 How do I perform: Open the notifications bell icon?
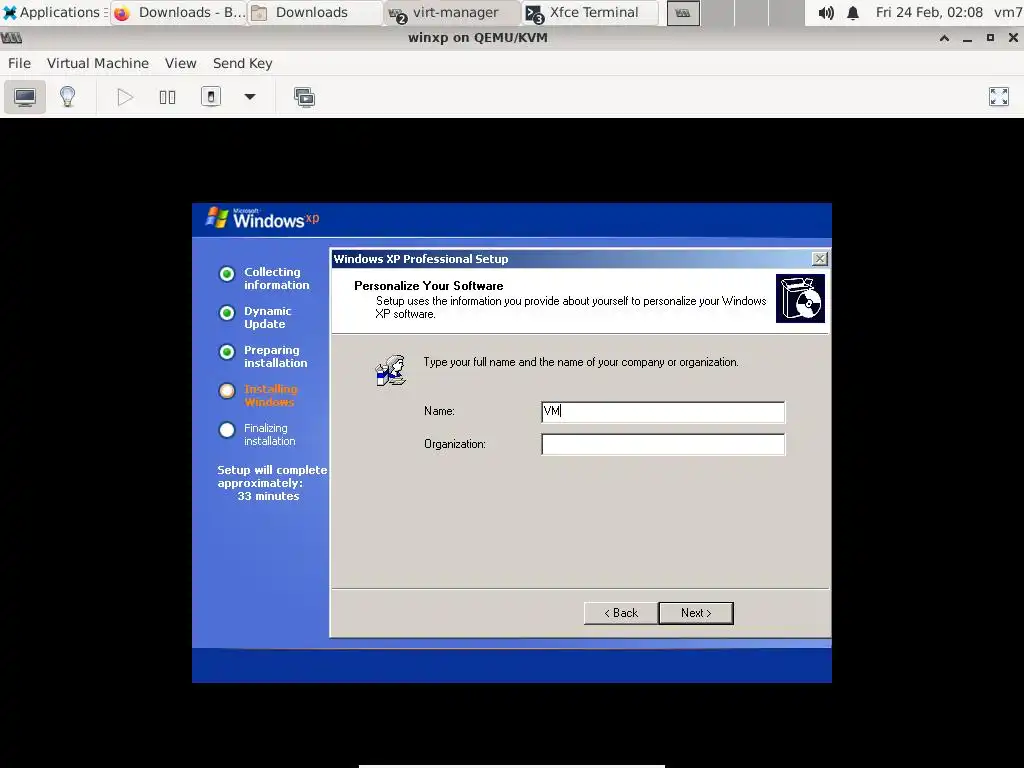(x=853, y=12)
